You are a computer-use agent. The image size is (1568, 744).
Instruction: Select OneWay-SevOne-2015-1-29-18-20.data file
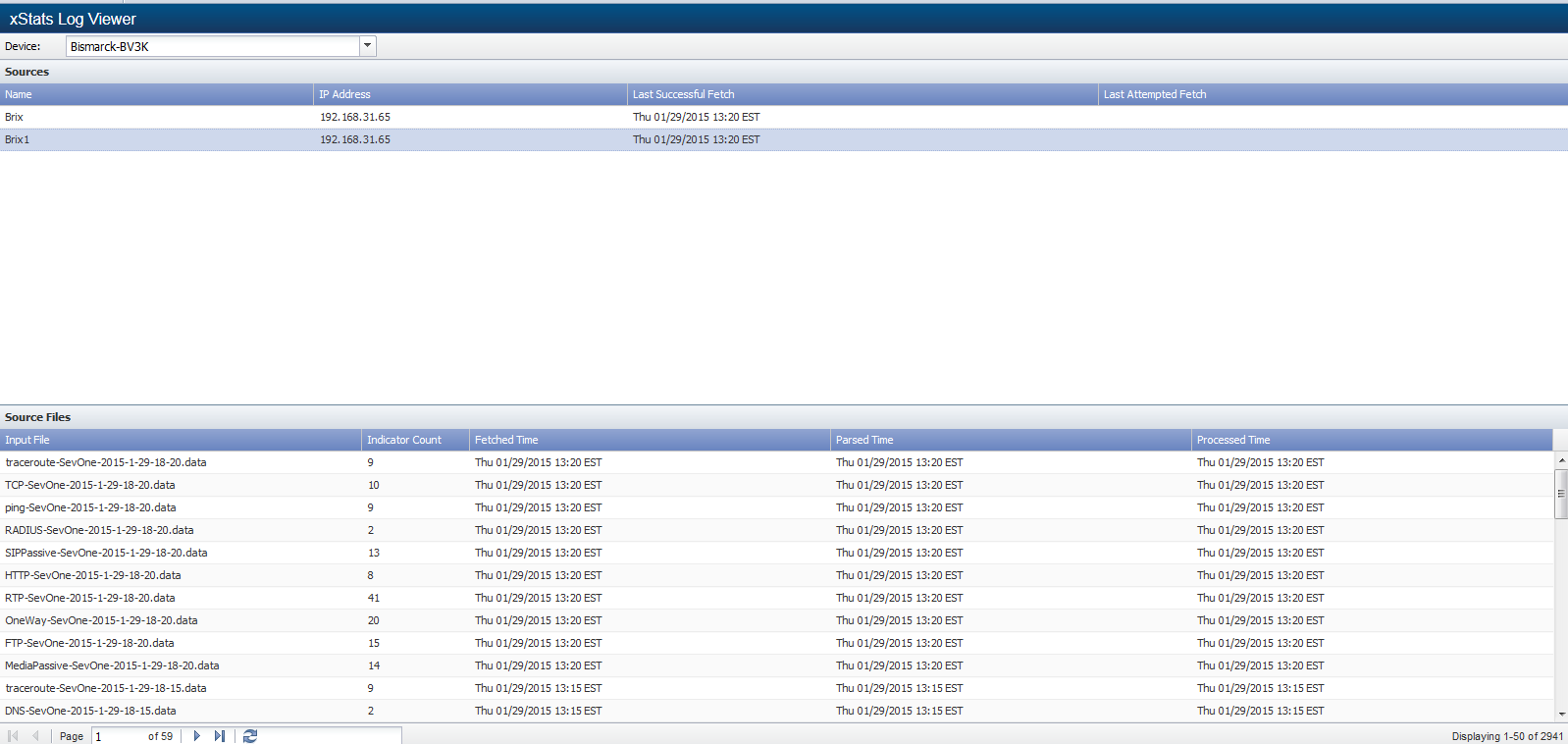(x=776, y=620)
